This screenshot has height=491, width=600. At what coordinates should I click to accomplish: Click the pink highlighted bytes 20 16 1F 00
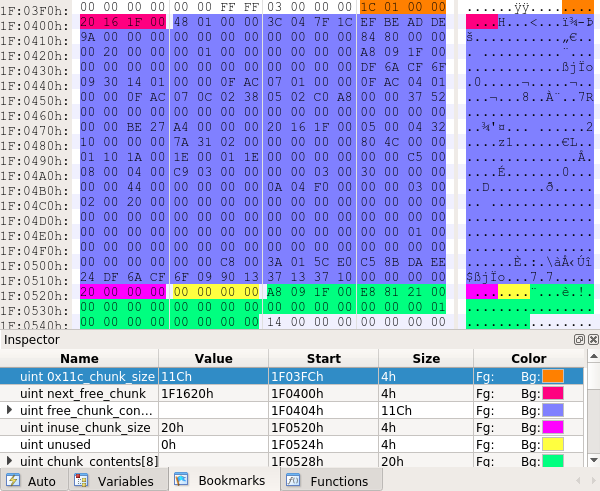coord(123,22)
